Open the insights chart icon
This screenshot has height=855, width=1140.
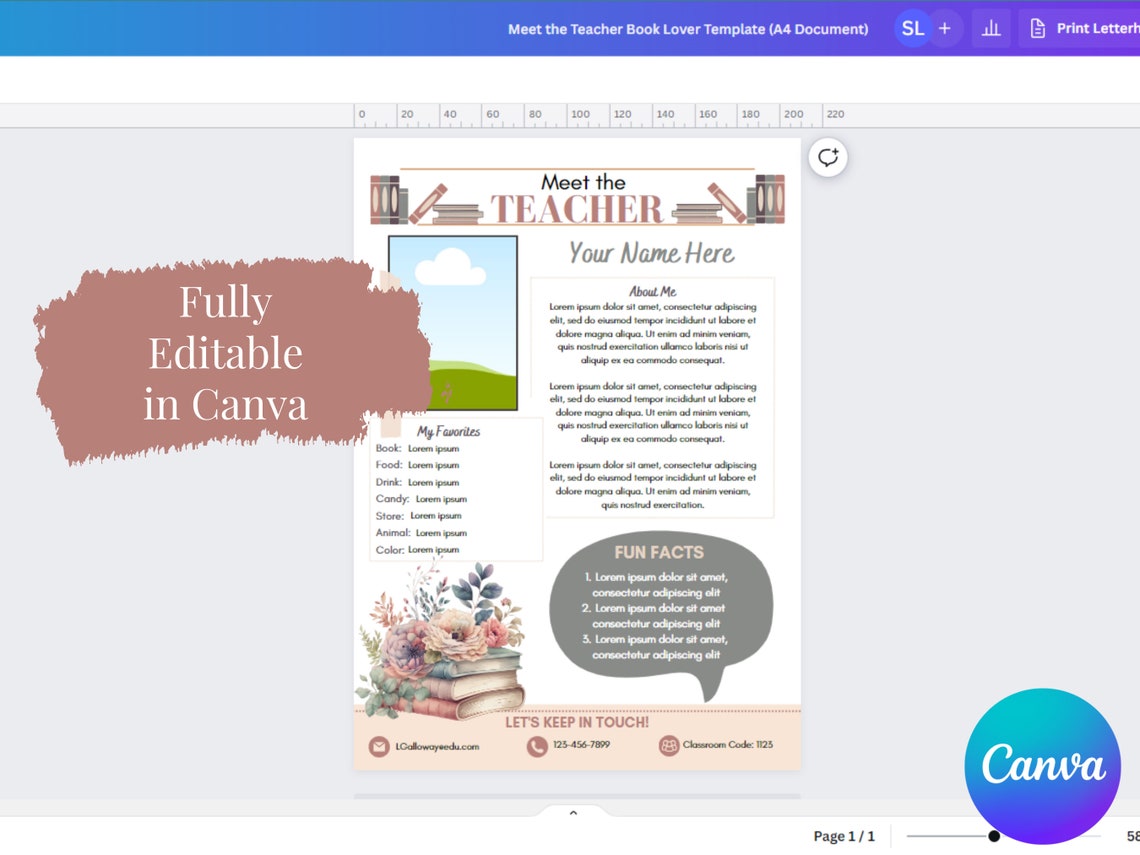(x=991, y=28)
